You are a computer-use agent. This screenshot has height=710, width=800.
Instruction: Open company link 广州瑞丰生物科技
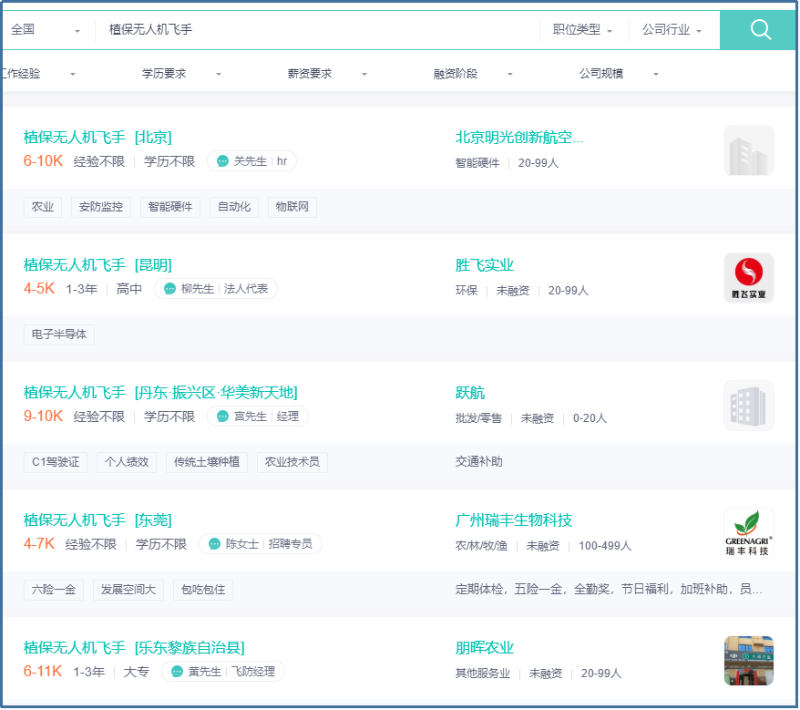pyautogui.click(x=513, y=520)
